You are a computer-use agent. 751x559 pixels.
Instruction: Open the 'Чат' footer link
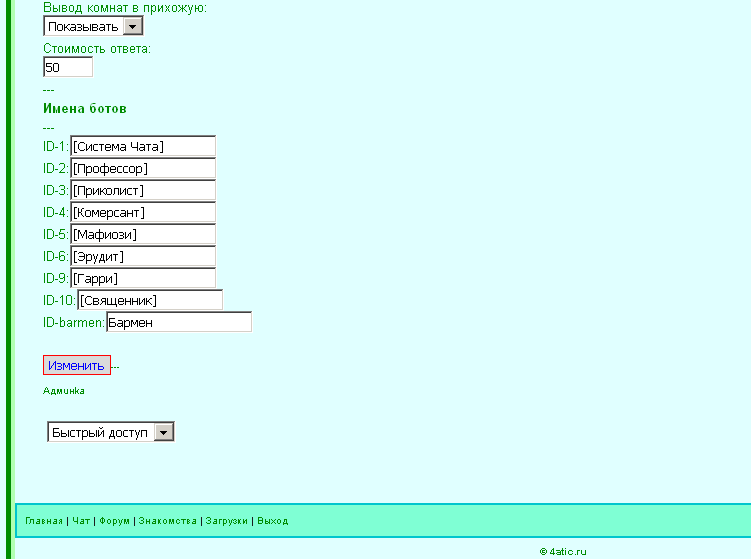81,521
